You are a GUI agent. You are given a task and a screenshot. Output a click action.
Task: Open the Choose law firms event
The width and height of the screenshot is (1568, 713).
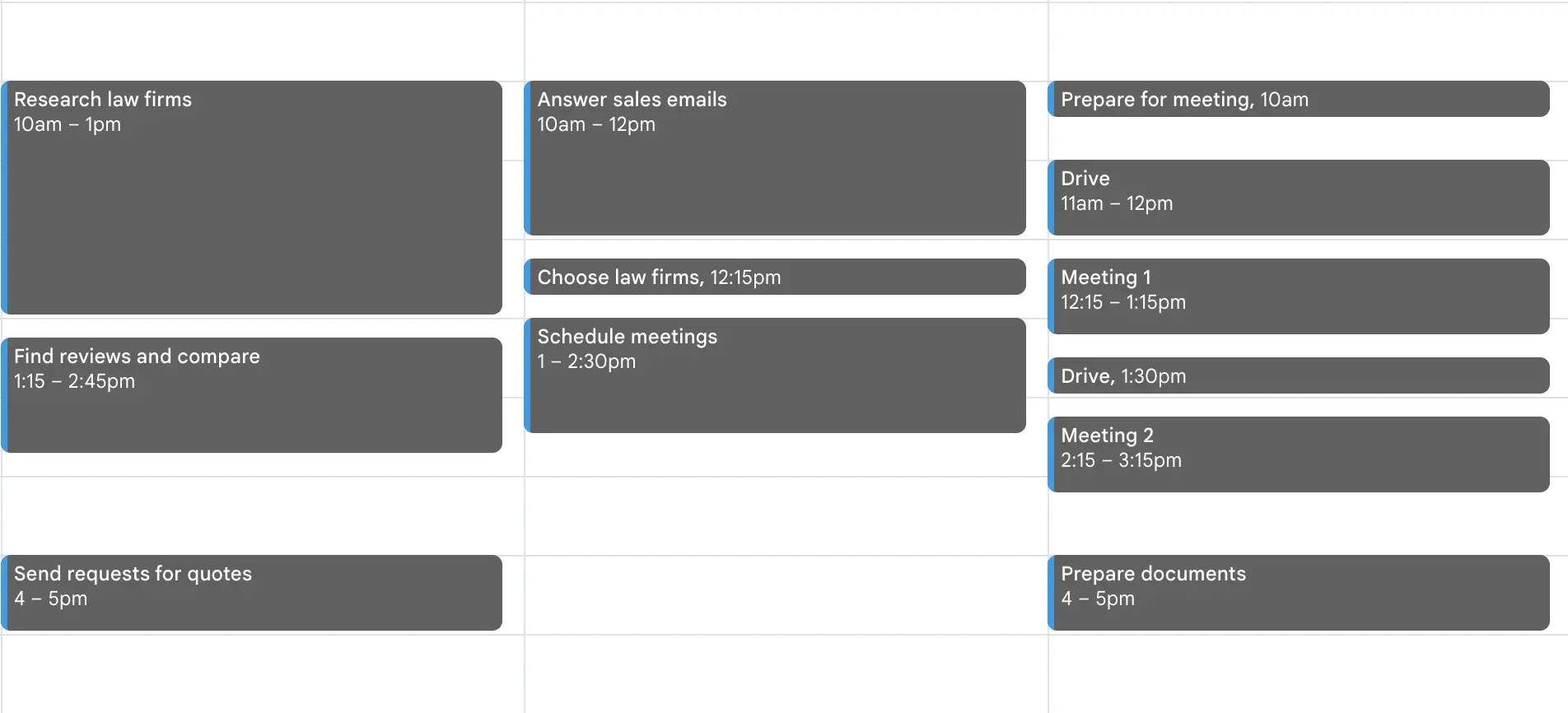tap(775, 277)
